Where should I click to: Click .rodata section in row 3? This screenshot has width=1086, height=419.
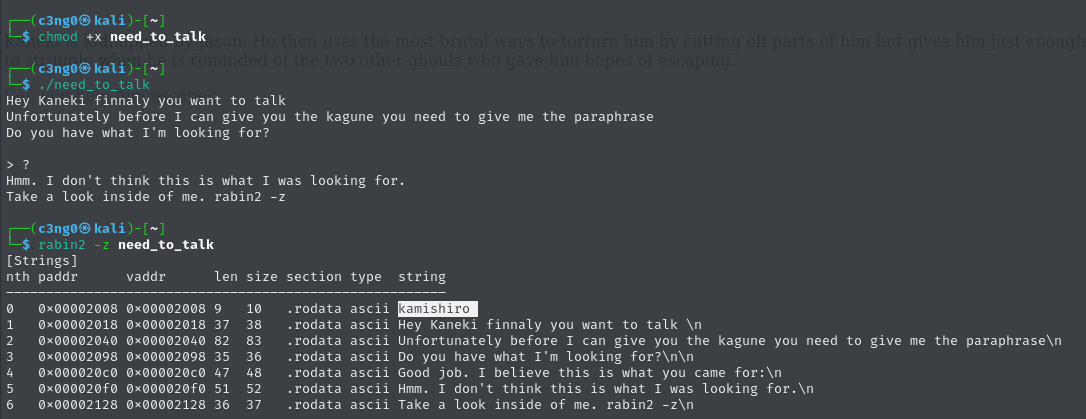(314, 357)
